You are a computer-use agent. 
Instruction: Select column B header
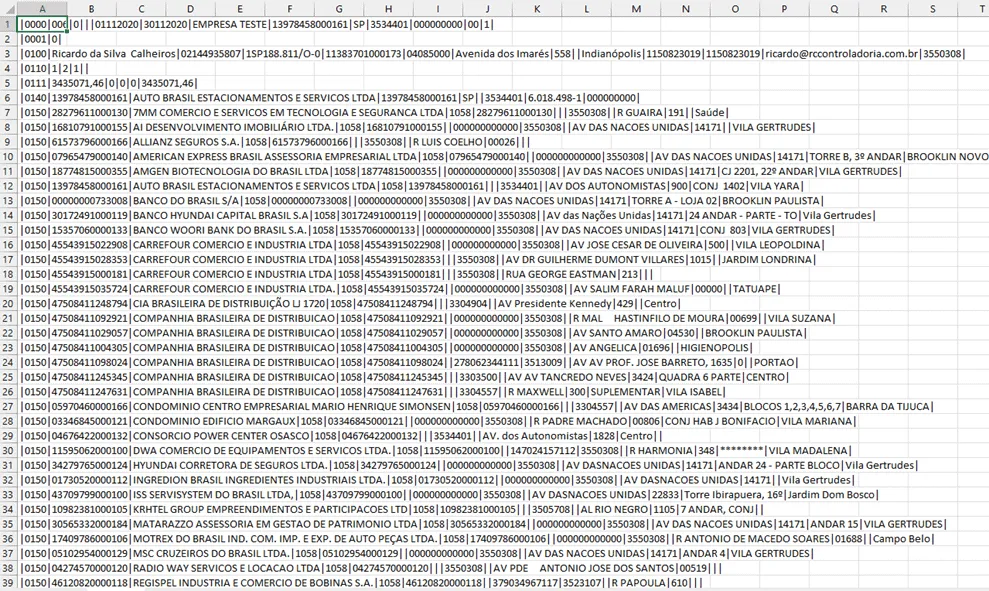pyautogui.click(x=91, y=9)
